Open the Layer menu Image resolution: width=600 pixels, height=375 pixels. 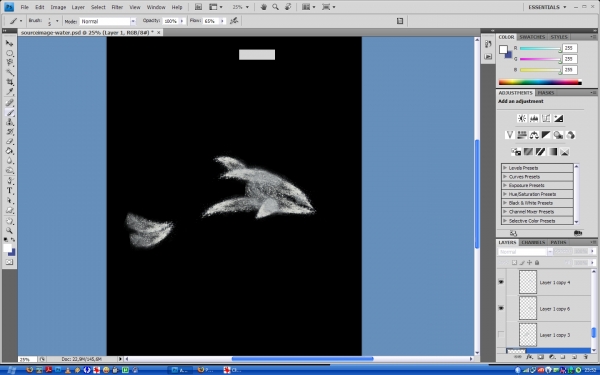[78, 7]
